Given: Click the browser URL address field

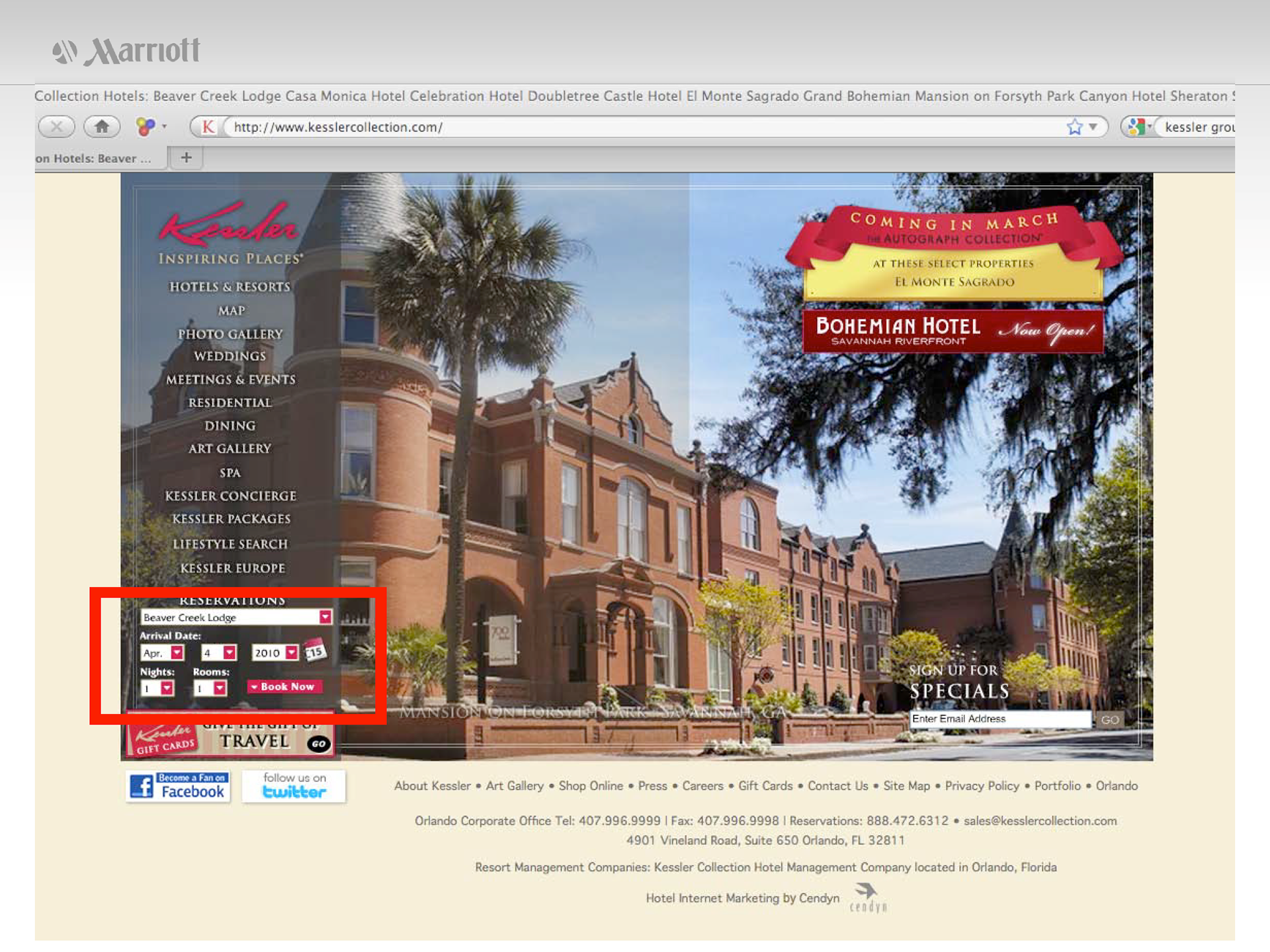Looking at the screenshot, I should (x=642, y=126).
